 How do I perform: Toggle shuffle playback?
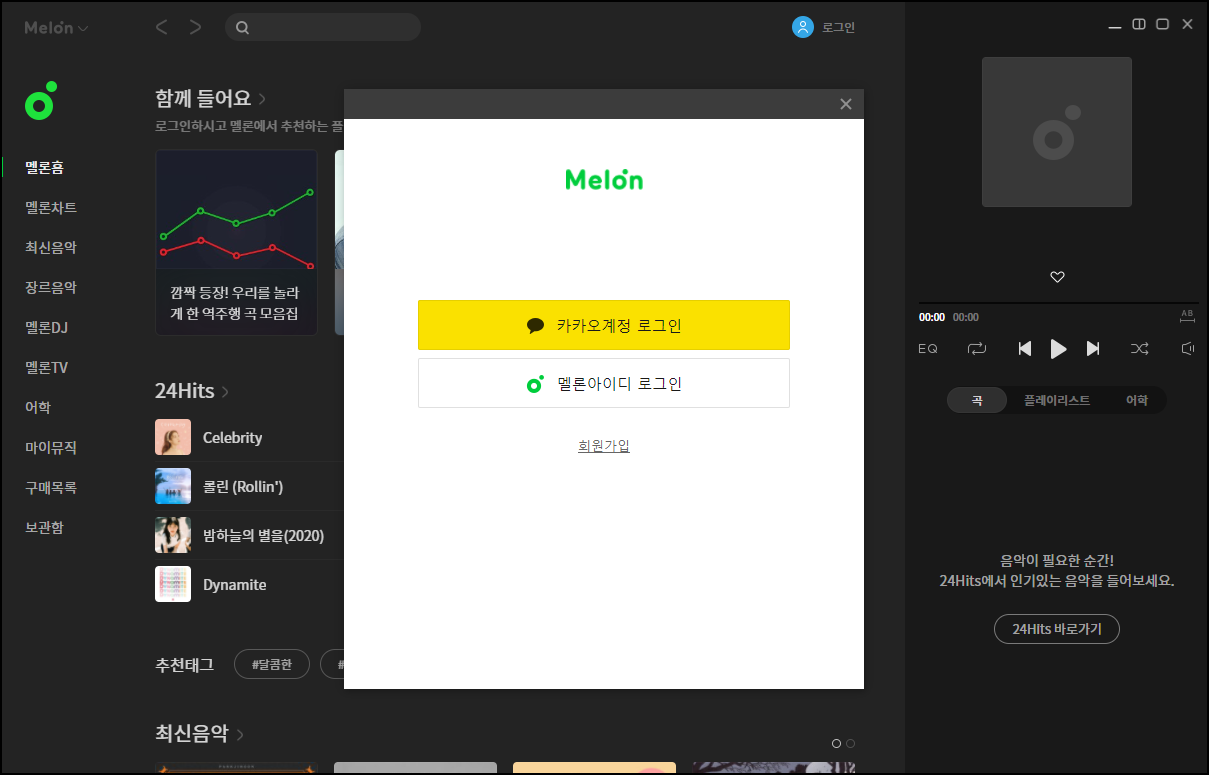(x=1139, y=349)
